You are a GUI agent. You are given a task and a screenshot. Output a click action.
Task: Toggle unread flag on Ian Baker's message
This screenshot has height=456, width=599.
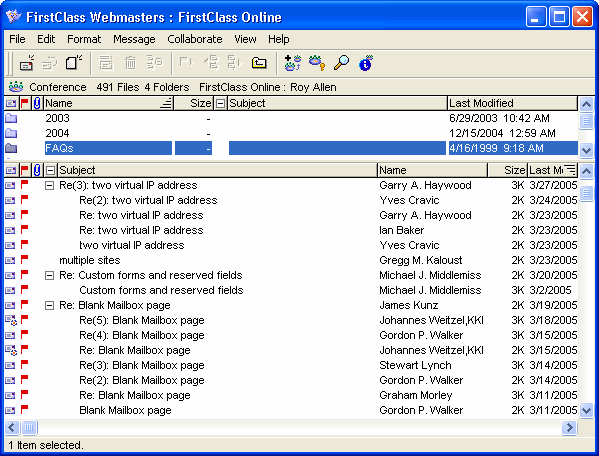(24, 230)
